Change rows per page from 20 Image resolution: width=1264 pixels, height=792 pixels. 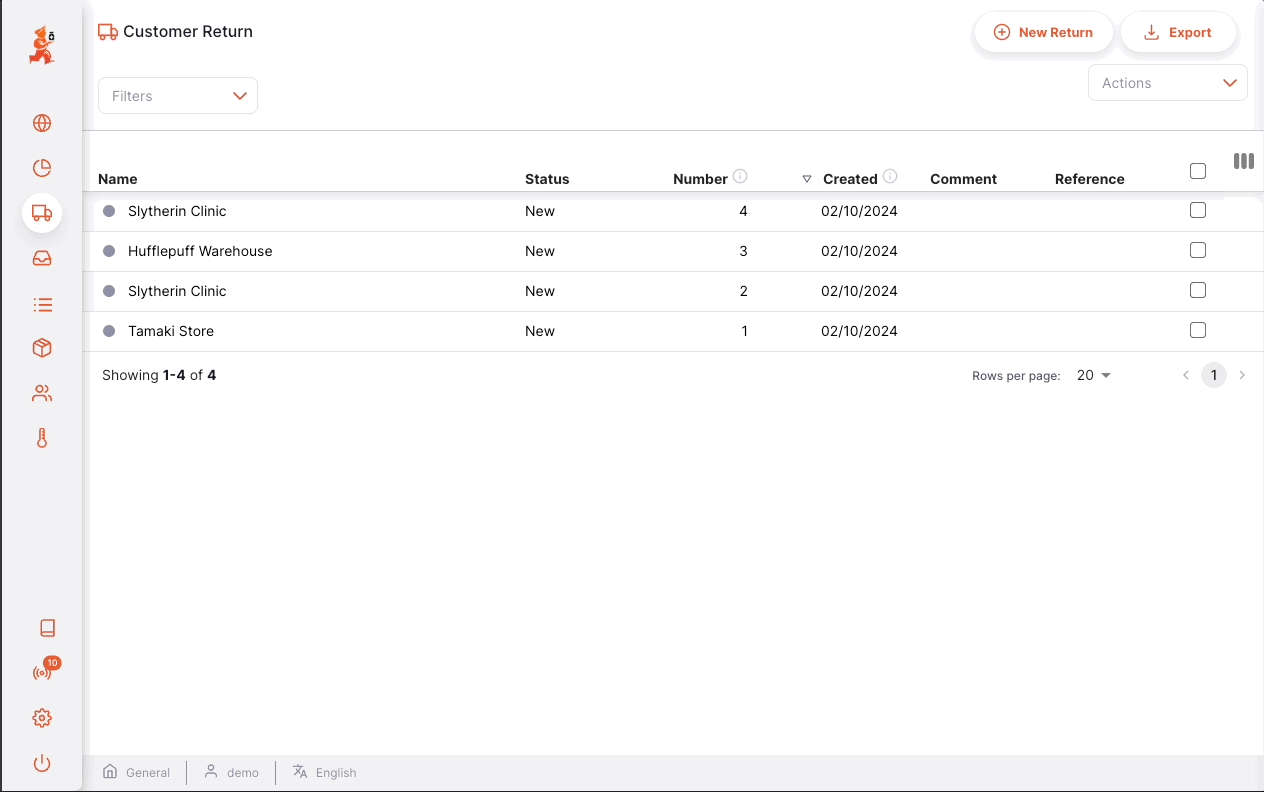pos(1093,376)
